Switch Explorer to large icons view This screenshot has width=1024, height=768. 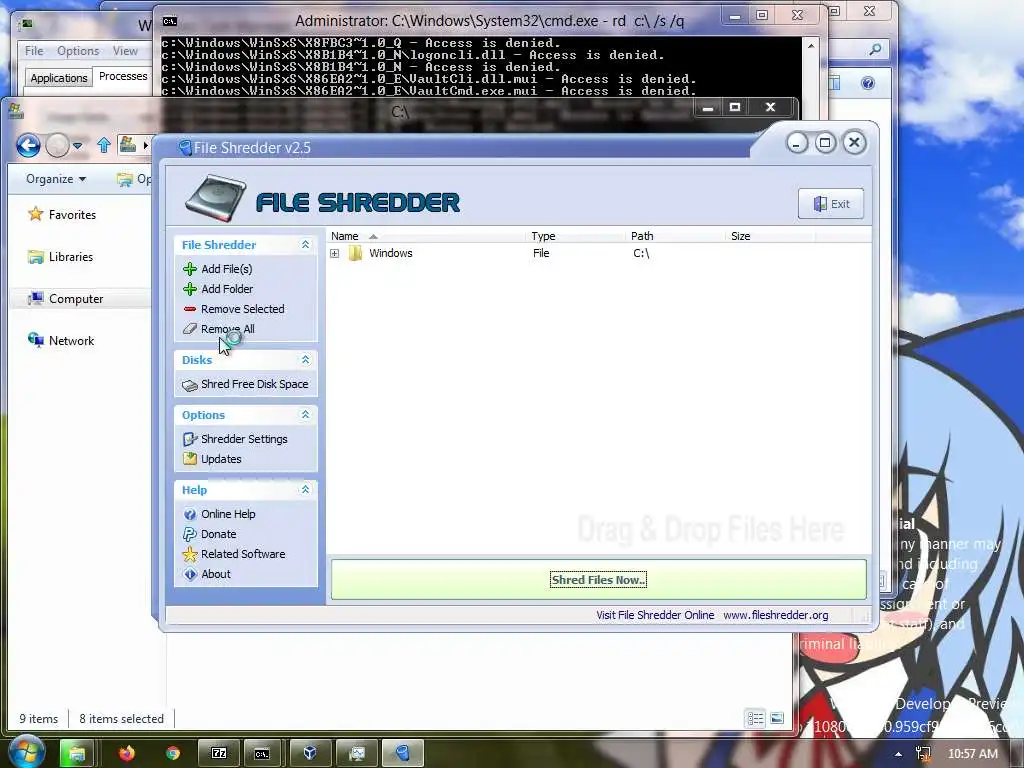pyautogui.click(x=777, y=718)
